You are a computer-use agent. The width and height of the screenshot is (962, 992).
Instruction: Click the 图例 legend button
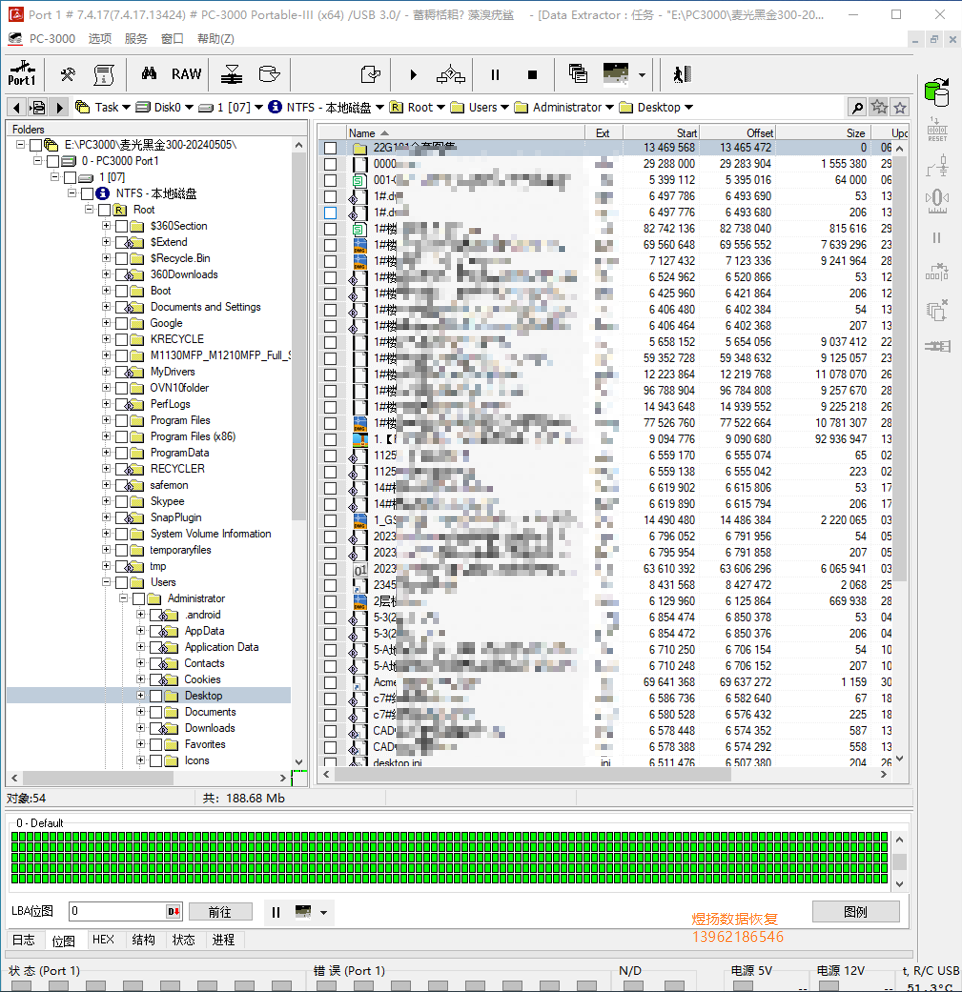(855, 912)
